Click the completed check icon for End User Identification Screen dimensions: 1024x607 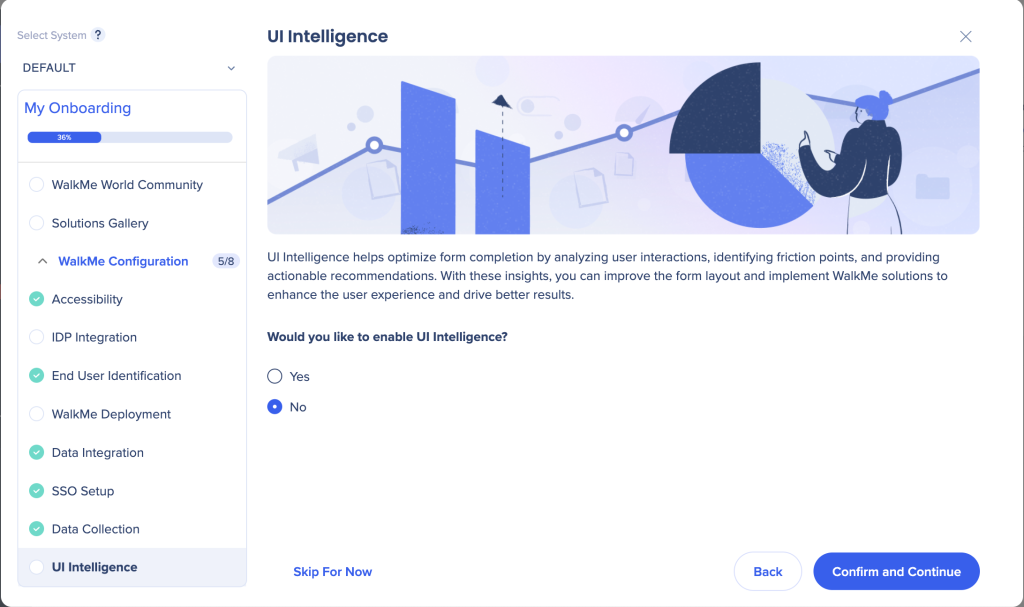click(x=37, y=376)
